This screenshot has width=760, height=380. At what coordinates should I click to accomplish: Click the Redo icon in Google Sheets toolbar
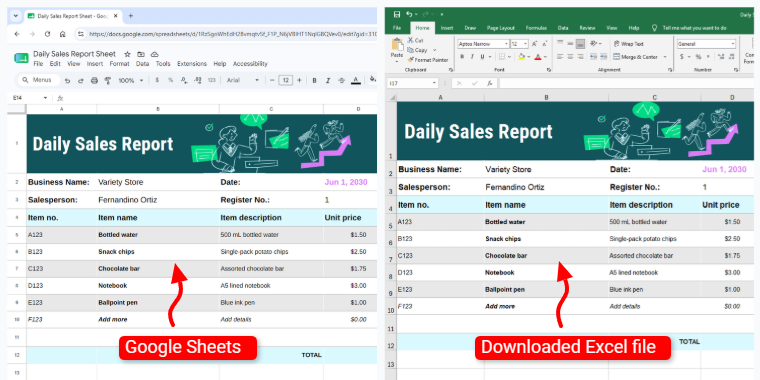(81, 80)
